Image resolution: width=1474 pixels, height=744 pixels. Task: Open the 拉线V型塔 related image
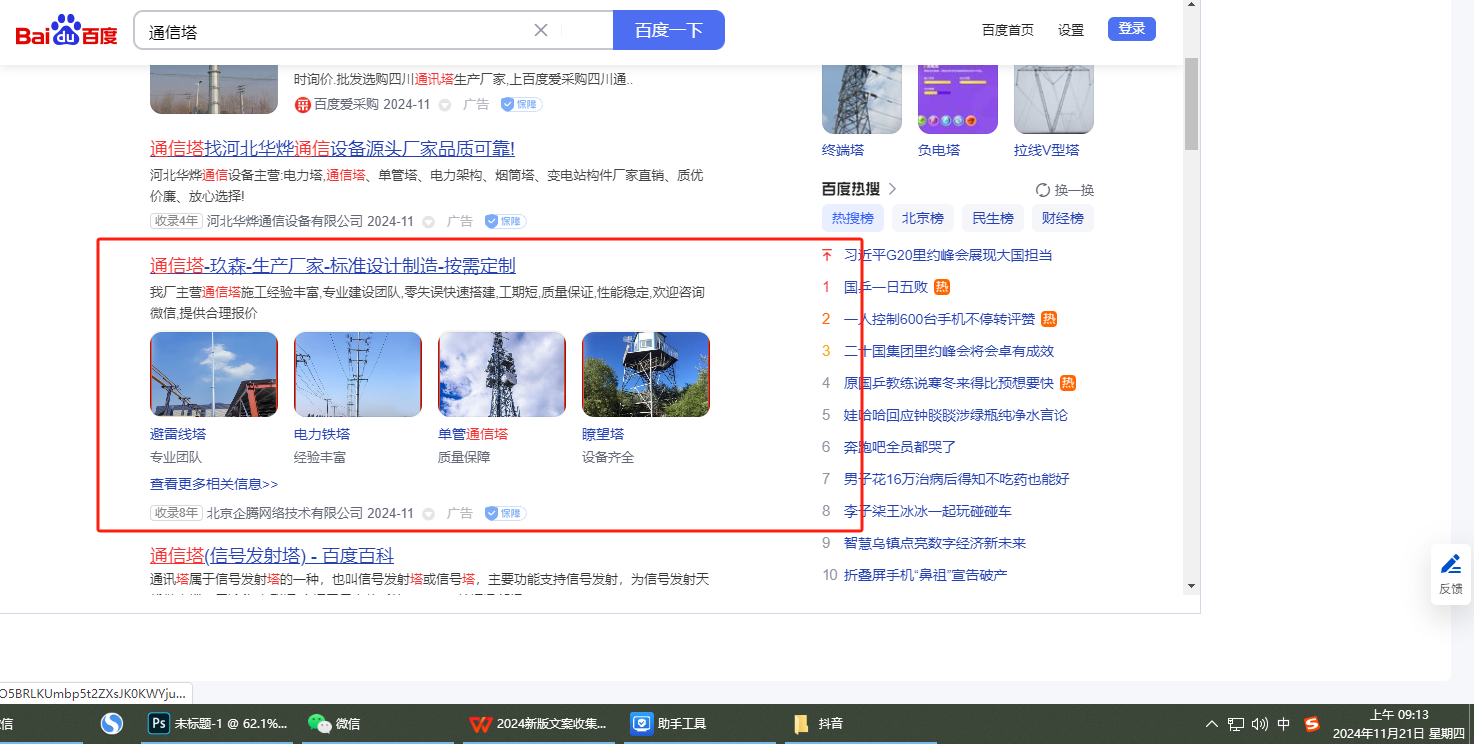click(x=1054, y=98)
